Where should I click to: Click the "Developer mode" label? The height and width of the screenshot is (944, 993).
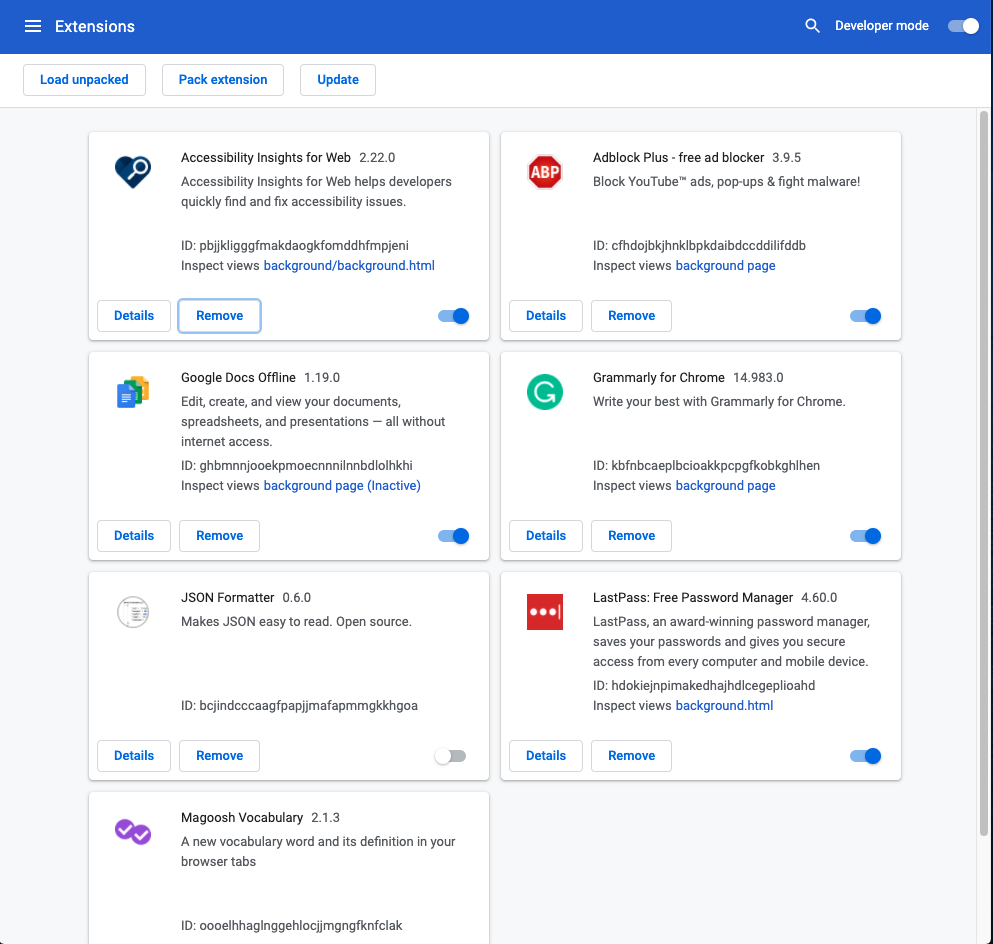(882, 26)
